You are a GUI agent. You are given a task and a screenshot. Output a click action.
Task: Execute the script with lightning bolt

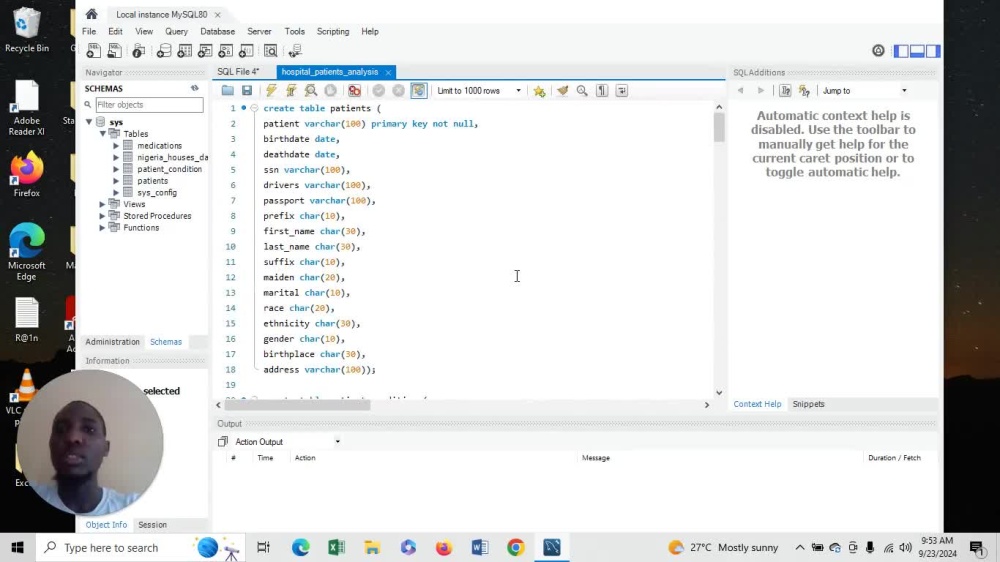(271, 91)
